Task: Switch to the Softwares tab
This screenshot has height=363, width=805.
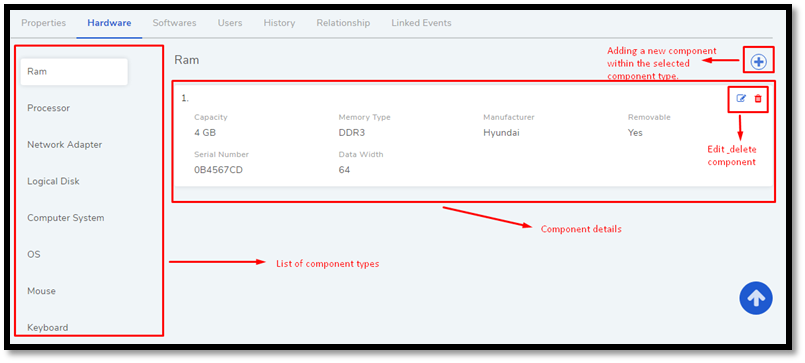Action: [174, 23]
